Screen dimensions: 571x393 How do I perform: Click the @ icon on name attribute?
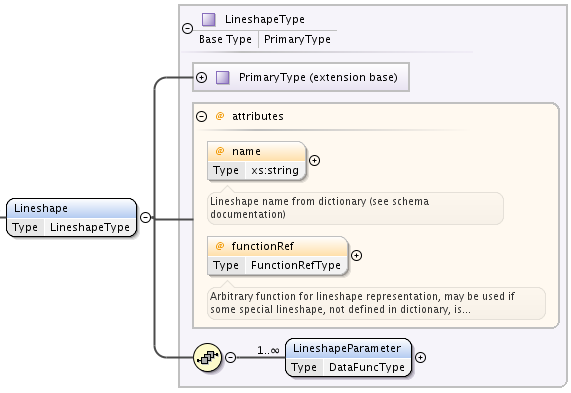[220, 151]
